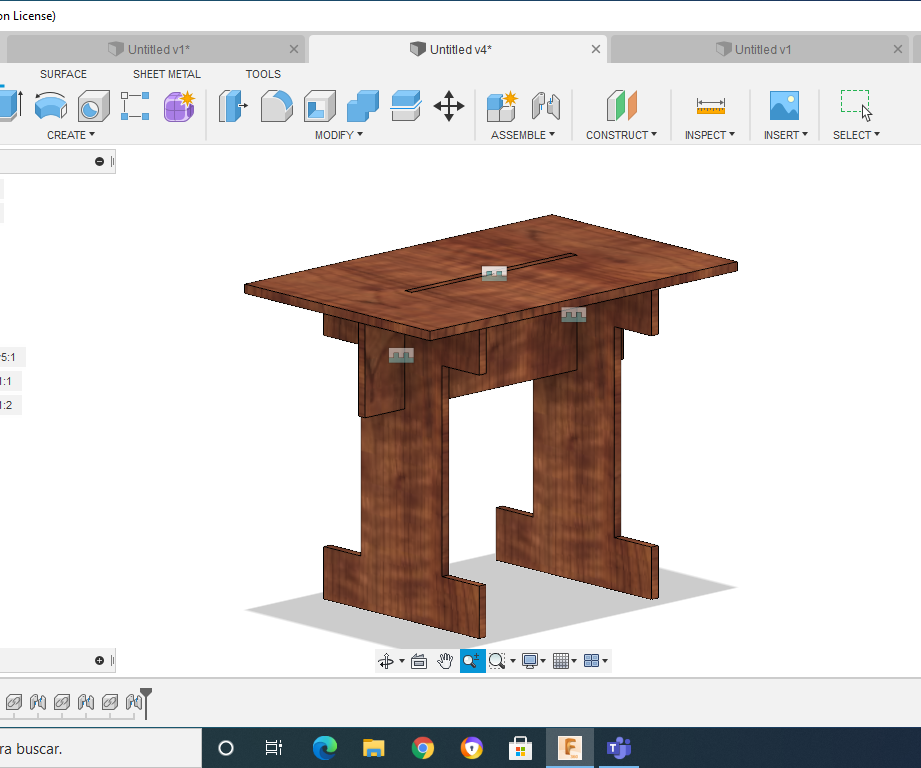Select the first joint feature in the timeline
921x768 pixels.
(x=38, y=702)
